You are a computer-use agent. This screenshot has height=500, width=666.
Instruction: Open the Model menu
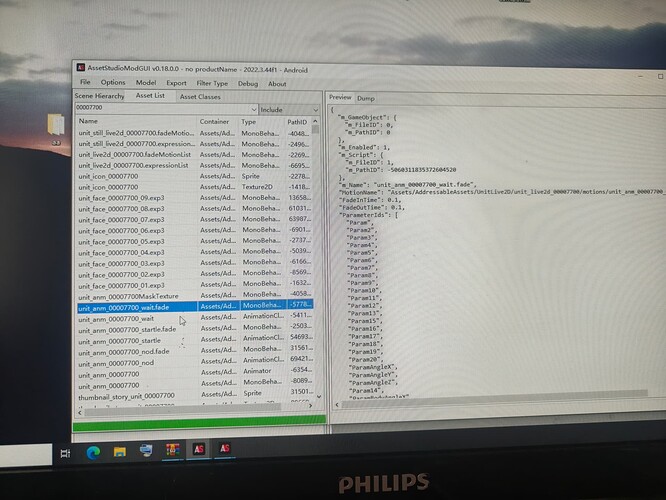(x=146, y=83)
